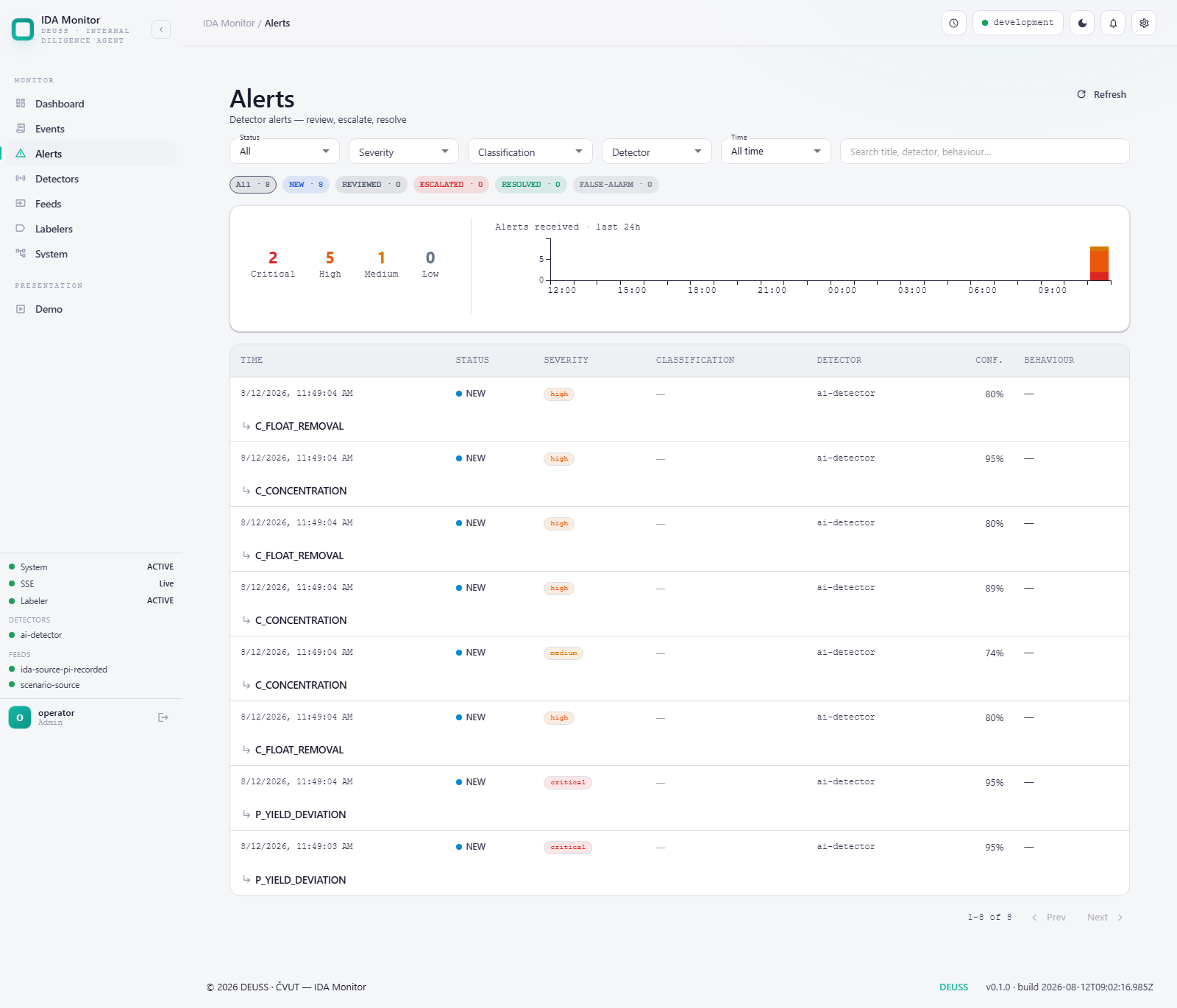Click the Demo play icon
Image resolution: width=1177 pixels, height=1008 pixels.
coord(21,309)
